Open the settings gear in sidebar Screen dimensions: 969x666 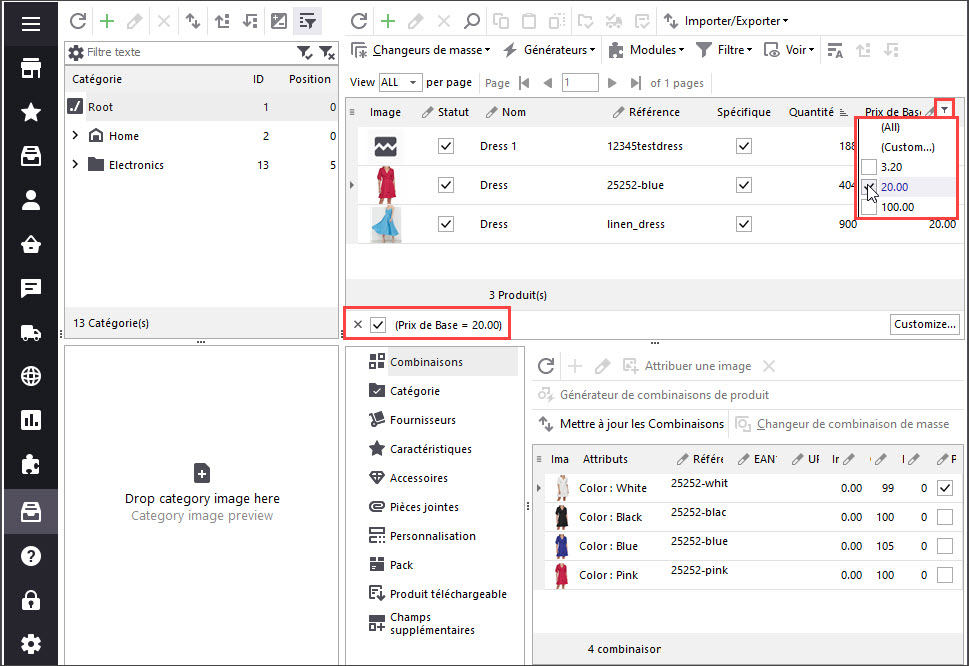click(x=30, y=644)
